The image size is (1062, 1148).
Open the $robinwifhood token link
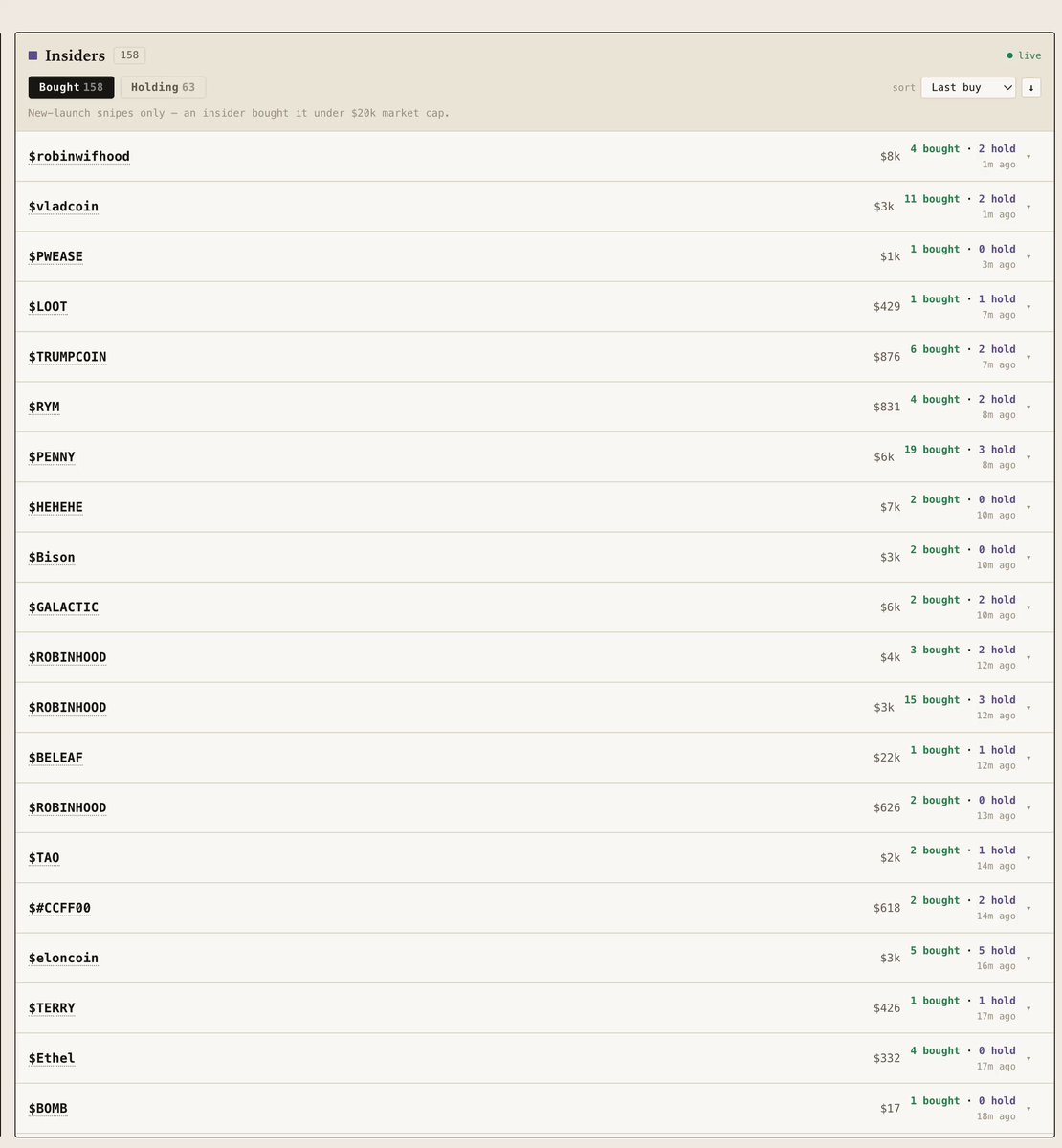(79, 157)
